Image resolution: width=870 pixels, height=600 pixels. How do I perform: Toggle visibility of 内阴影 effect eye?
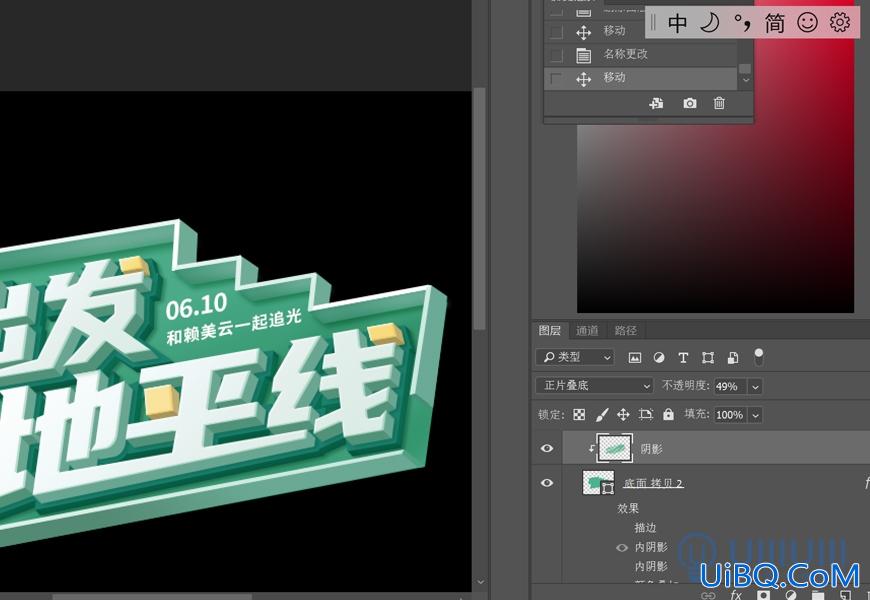point(622,547)
